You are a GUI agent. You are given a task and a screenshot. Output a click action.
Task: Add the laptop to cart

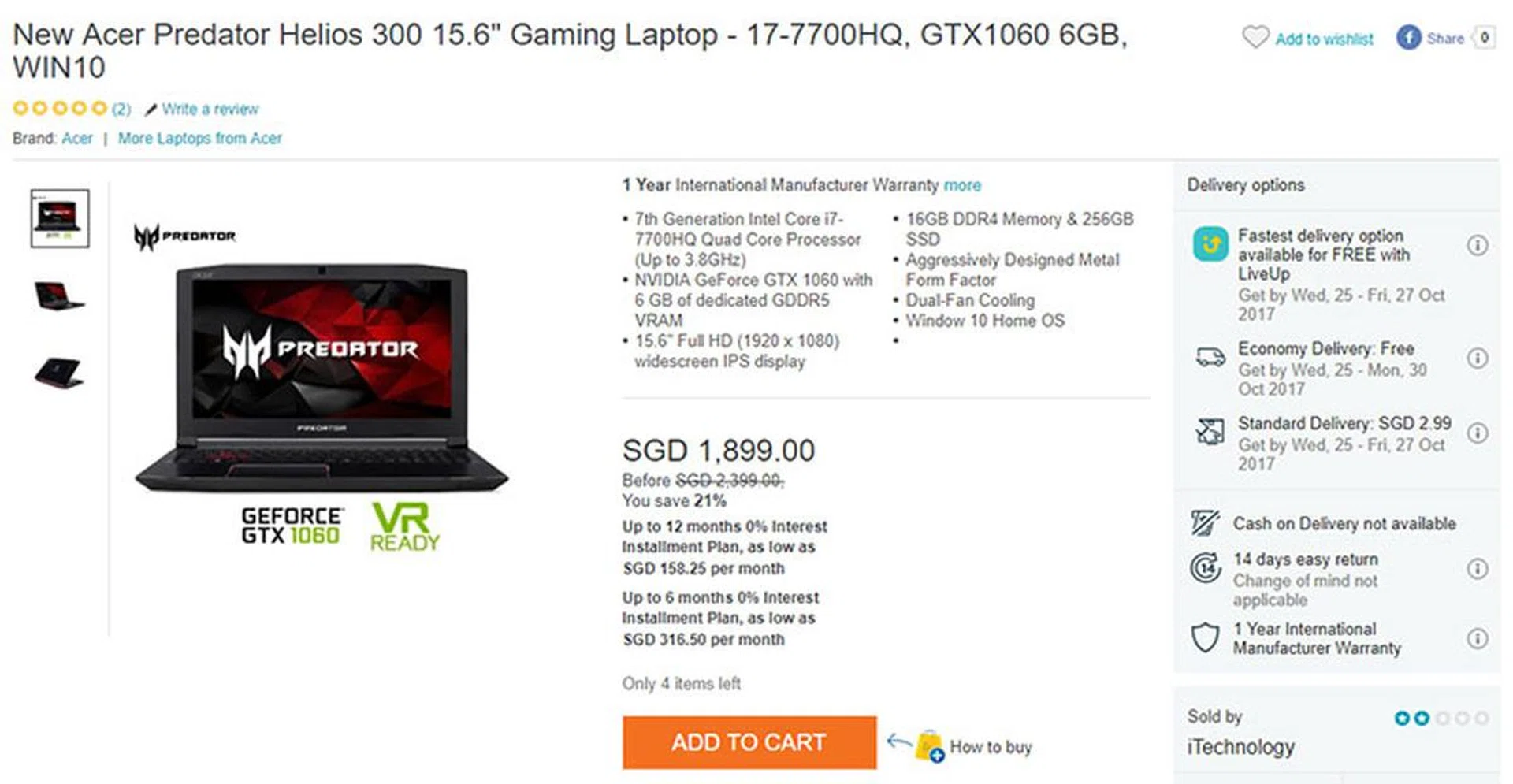coord(749,742)
